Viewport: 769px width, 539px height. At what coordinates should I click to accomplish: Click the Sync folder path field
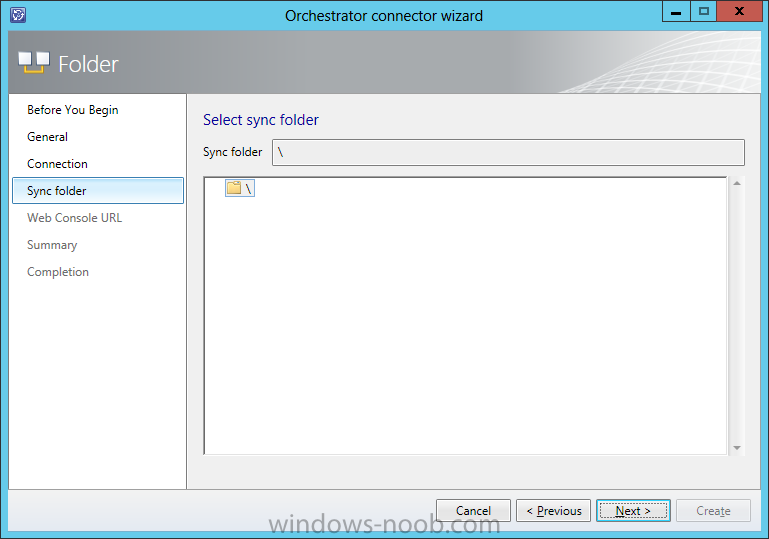click(x=508, y=153)
